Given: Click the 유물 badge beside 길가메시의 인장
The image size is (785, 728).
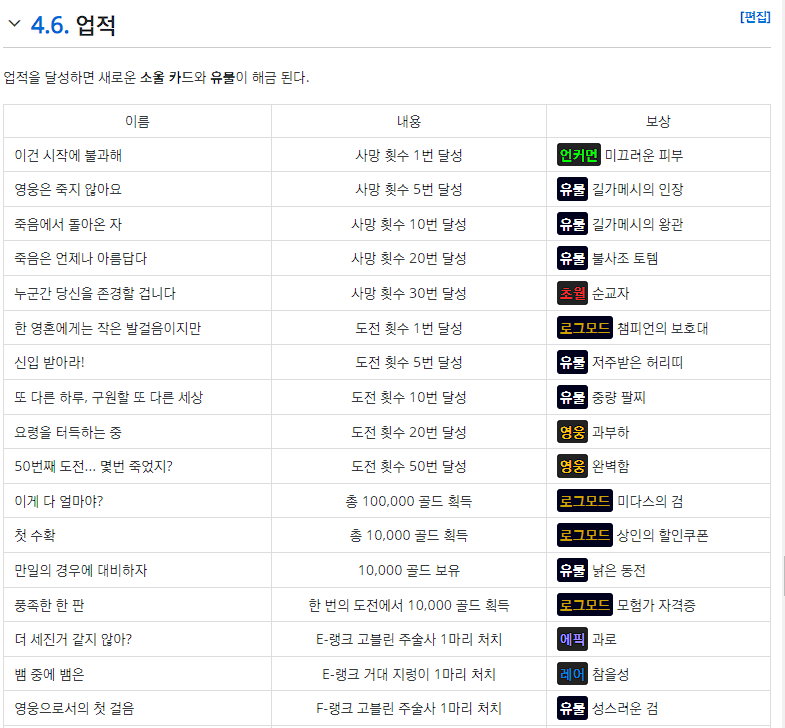Looking at the screenshot, I should click(x=572, y=189).
